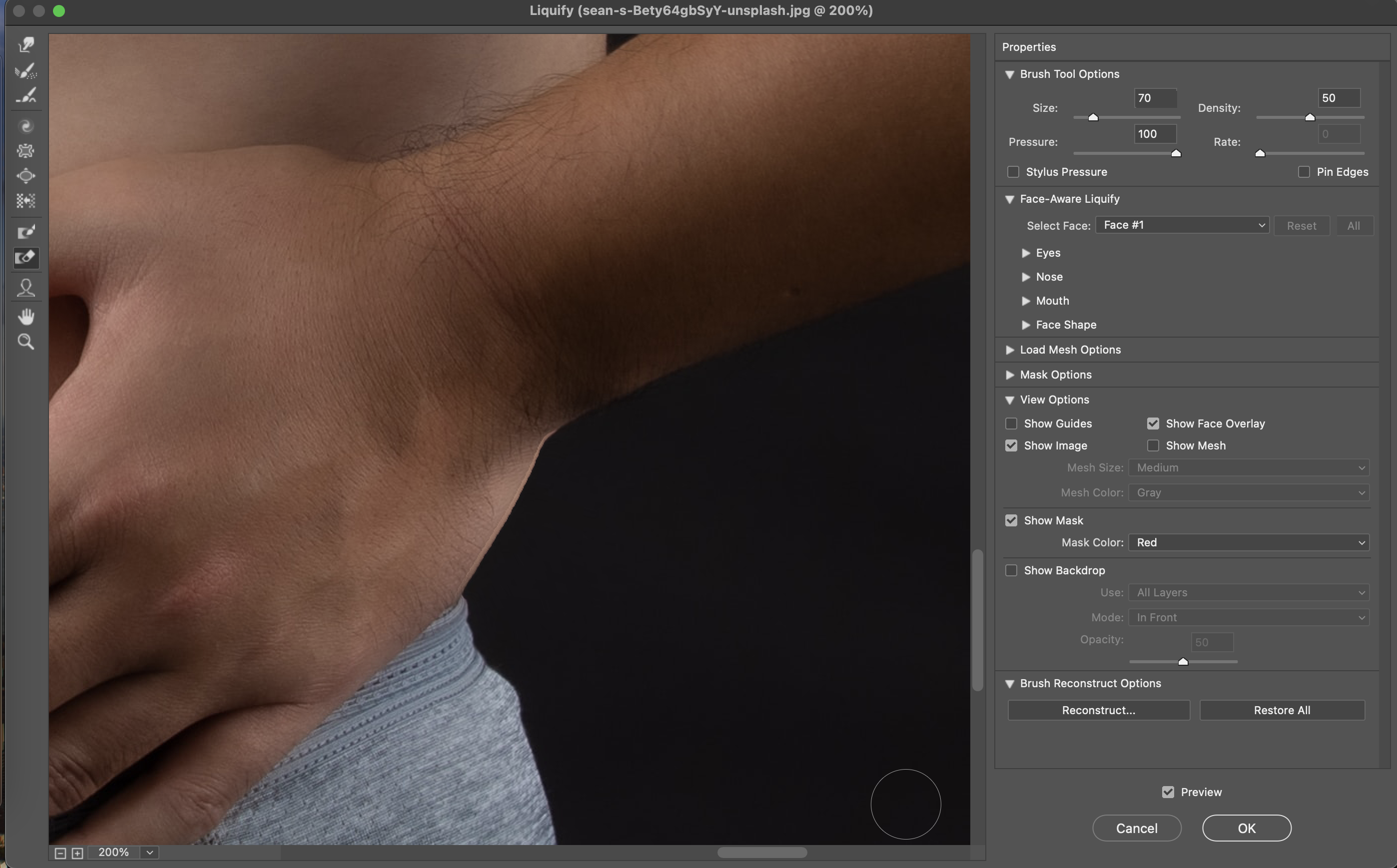
Task: Select the Hand tool
Action: pos(26,316)
